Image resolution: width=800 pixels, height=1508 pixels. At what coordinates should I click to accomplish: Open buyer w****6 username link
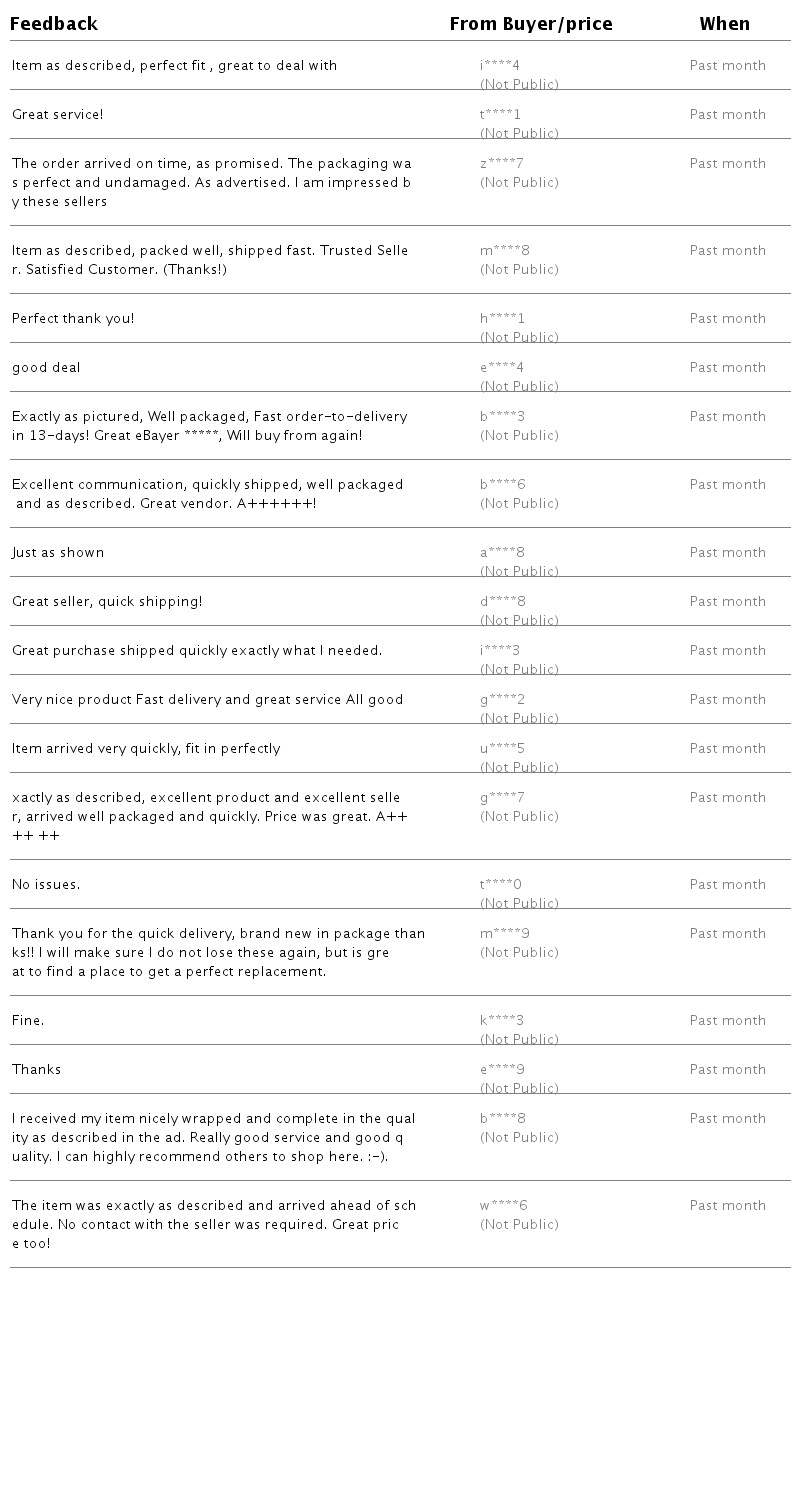pos(504,1206)
